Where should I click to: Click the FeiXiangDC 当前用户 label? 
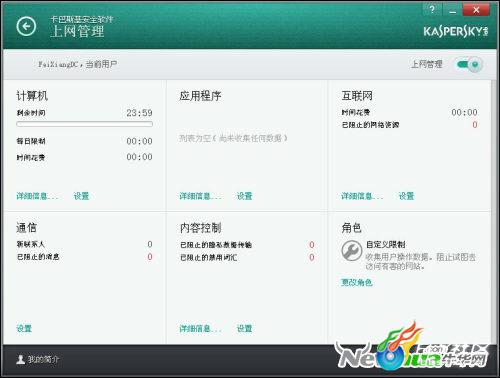point(77,64)
